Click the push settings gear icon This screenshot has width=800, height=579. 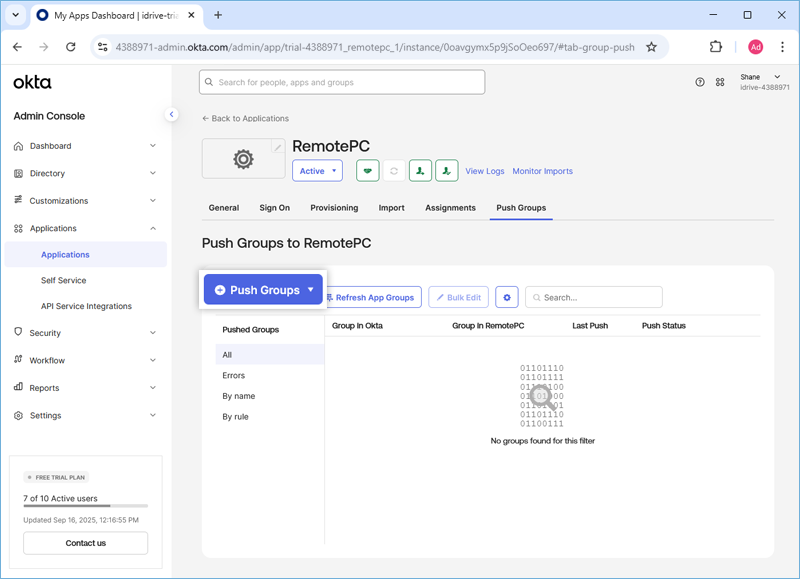pyautogui.click(x=507, y=297)
